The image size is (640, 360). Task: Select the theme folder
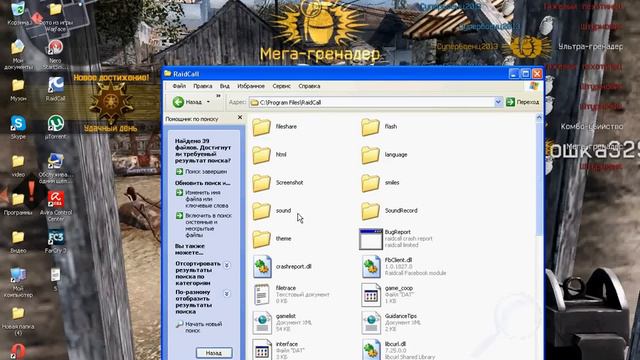point(272,239)
